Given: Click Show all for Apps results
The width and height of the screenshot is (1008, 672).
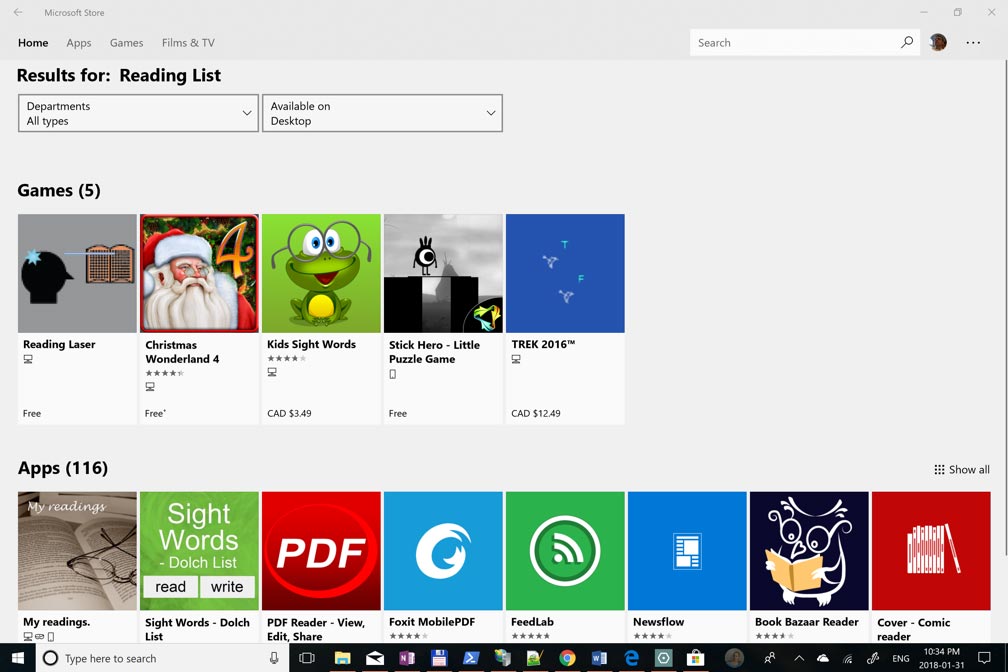Looking at the screenshot, I should click(x=962, y=469).
